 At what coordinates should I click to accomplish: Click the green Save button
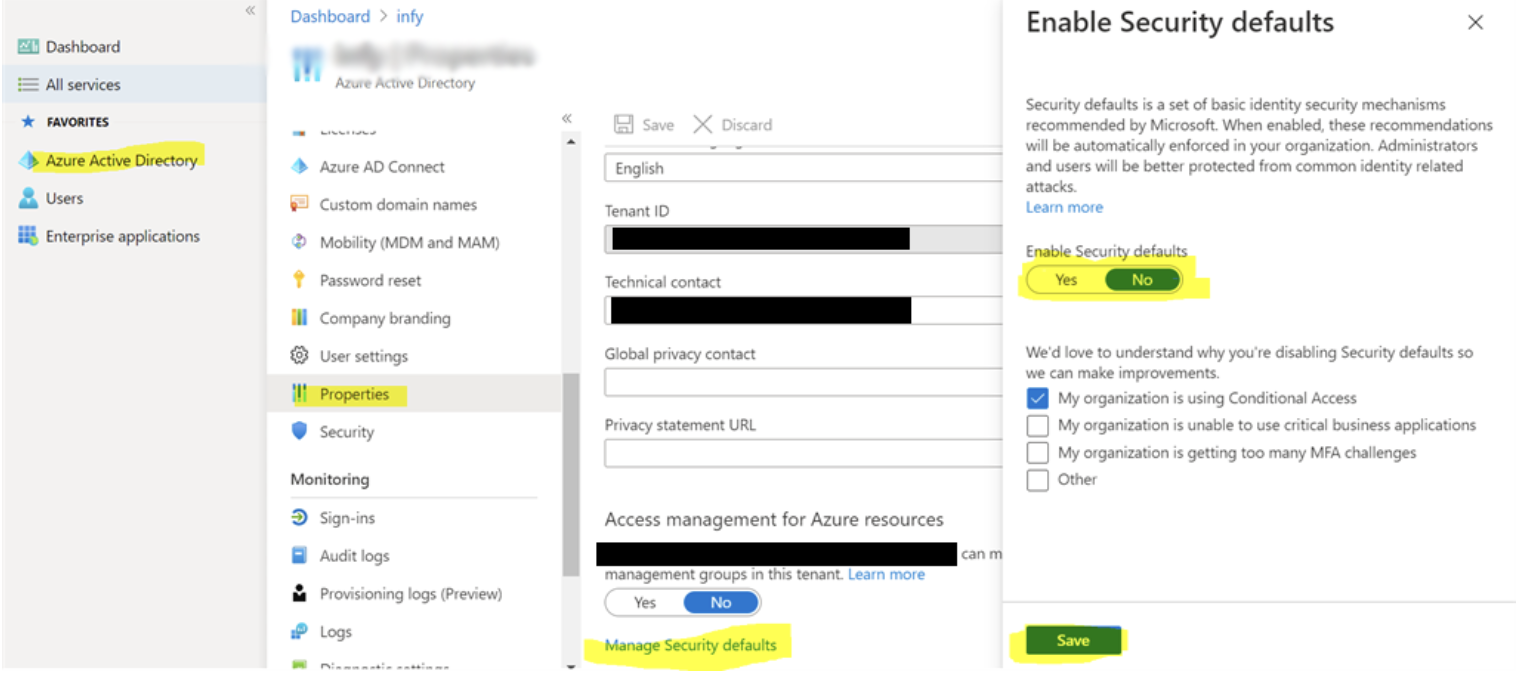pyautogui.click(x=1073, y=641)
